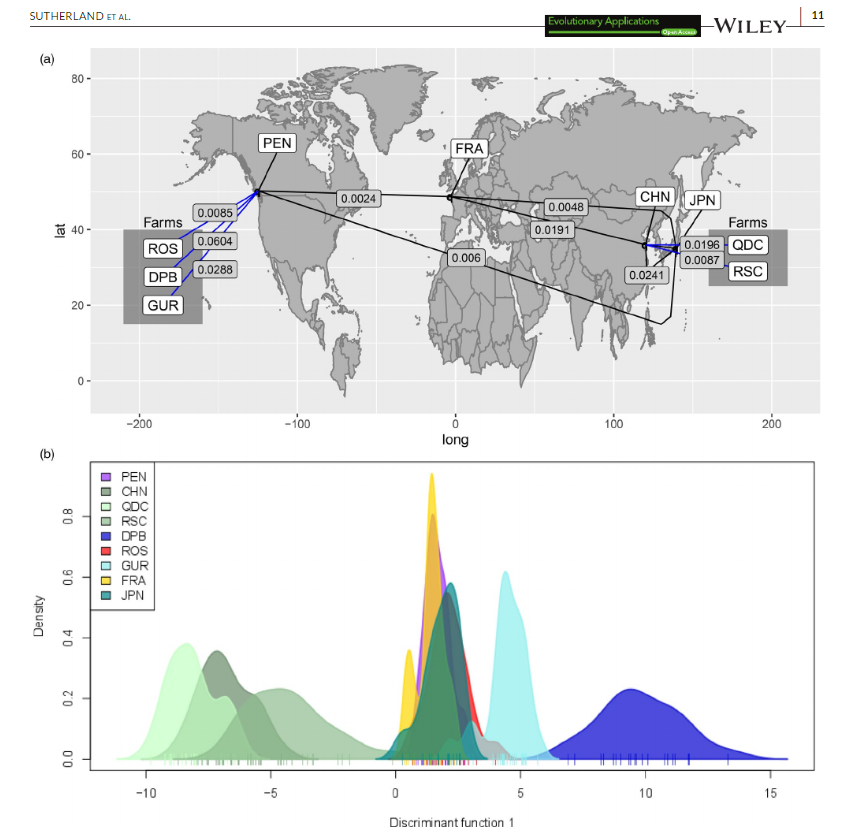Select the ROS farm label
The height and width of the screenshot is (839, 861).
pos(163,249)
